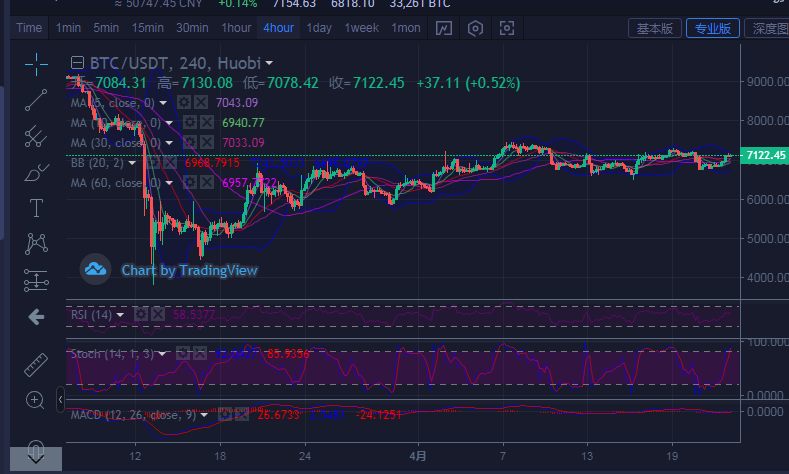The width and height of the screenshot is (789, 474).
Task: Open the 深度图 depth chart view
Action: click(x=768, y=28)
